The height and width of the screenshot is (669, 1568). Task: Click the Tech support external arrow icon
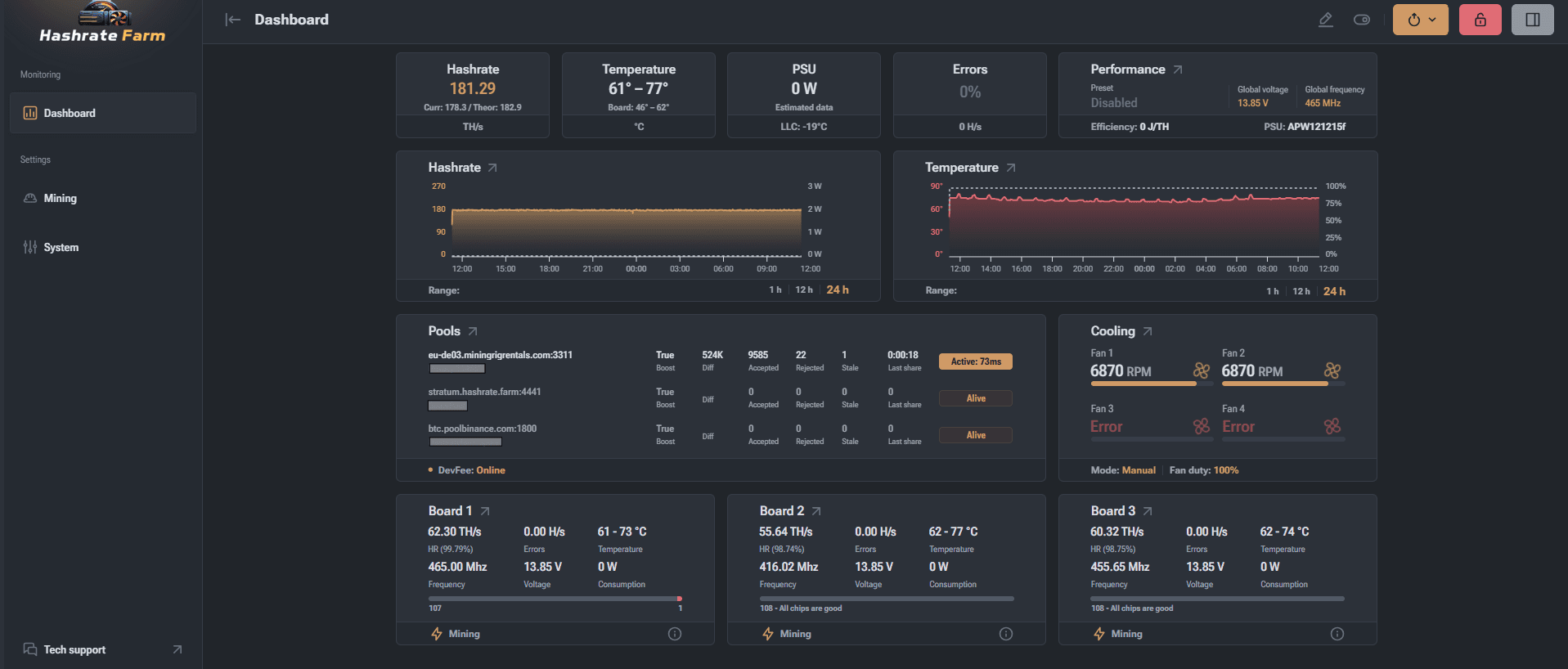point(177,649)
